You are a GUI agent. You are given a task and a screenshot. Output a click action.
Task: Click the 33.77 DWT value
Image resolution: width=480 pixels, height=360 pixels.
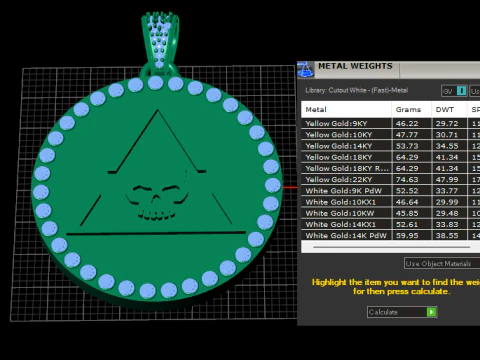click(447, 191)
